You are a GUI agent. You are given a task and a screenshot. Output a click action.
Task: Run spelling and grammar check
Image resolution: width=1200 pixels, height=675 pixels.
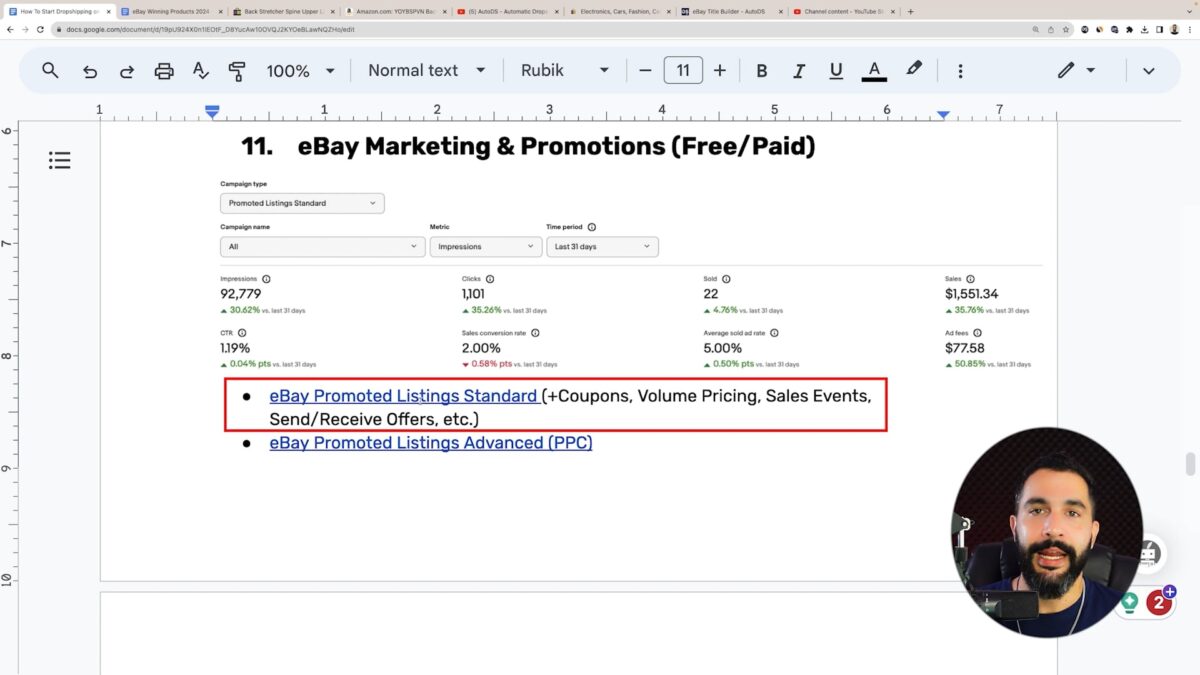(x=201, y=71)
